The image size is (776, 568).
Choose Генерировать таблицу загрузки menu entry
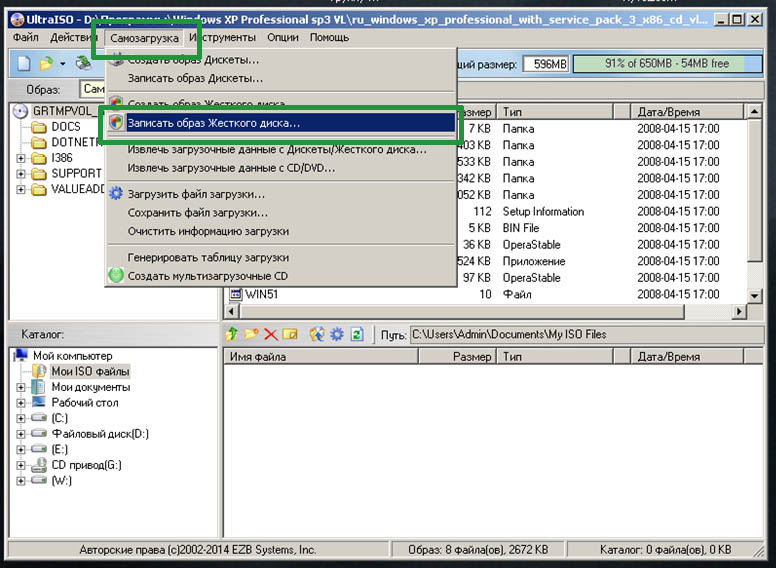(x=281, y=257)
